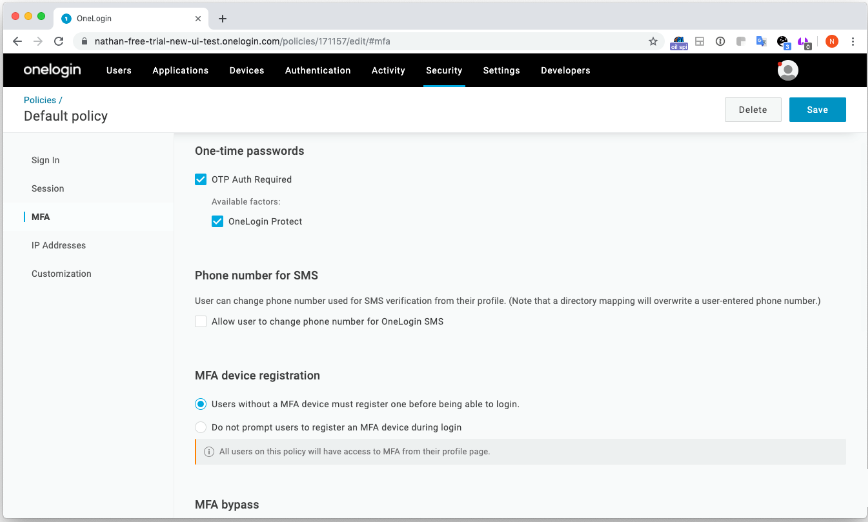Switch to Sign In policy section
This screenshot has width=868, height=522.
(x=45, y=160)
